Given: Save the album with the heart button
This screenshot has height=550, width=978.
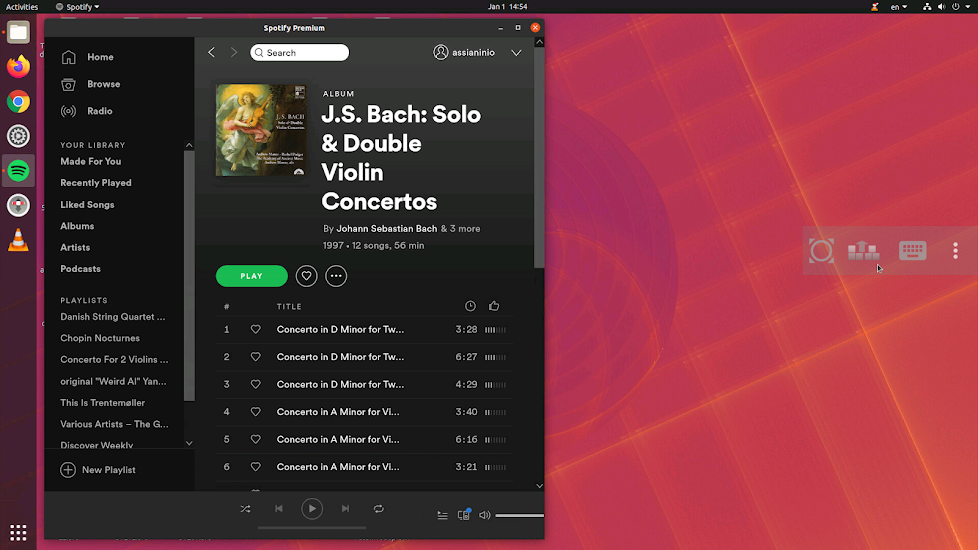Looking at the screenshot, I should pyautogui.click(x=306, y=276).
